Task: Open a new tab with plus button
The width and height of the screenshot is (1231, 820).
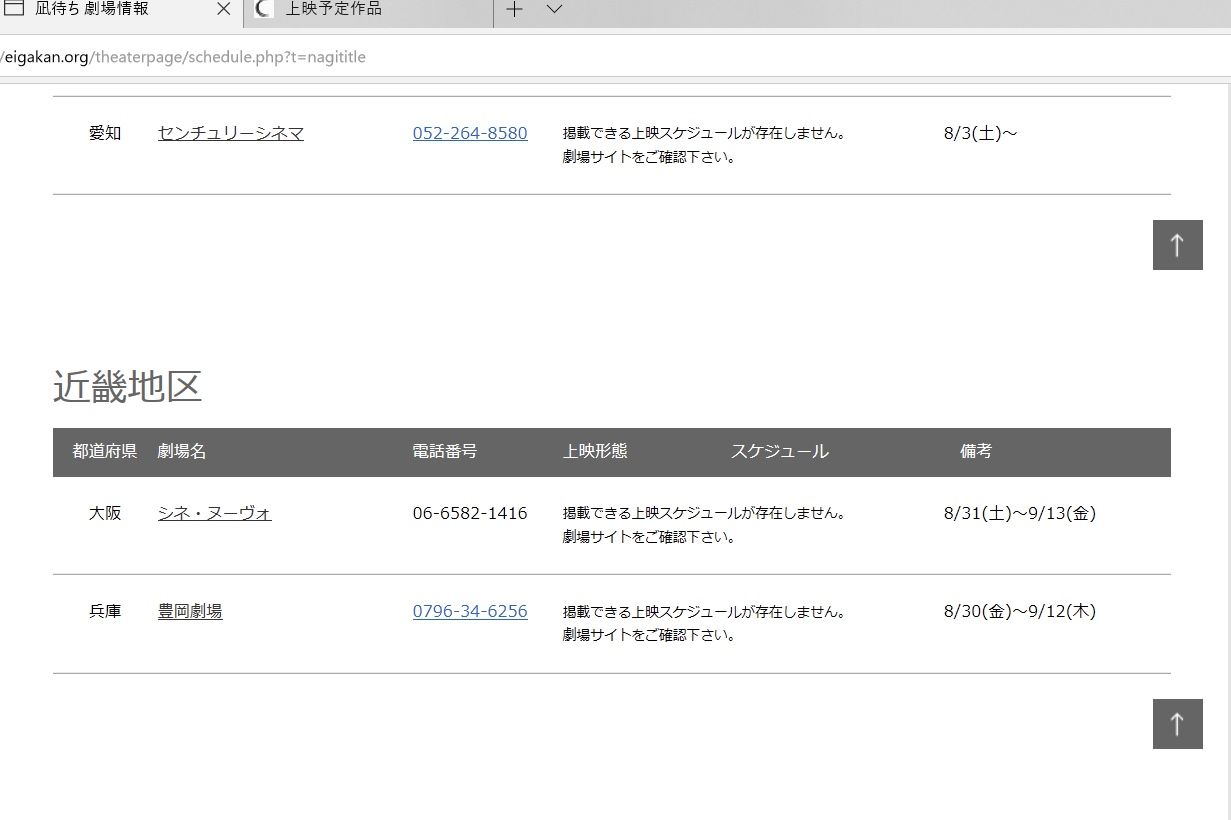Action: tap(514, 10)
